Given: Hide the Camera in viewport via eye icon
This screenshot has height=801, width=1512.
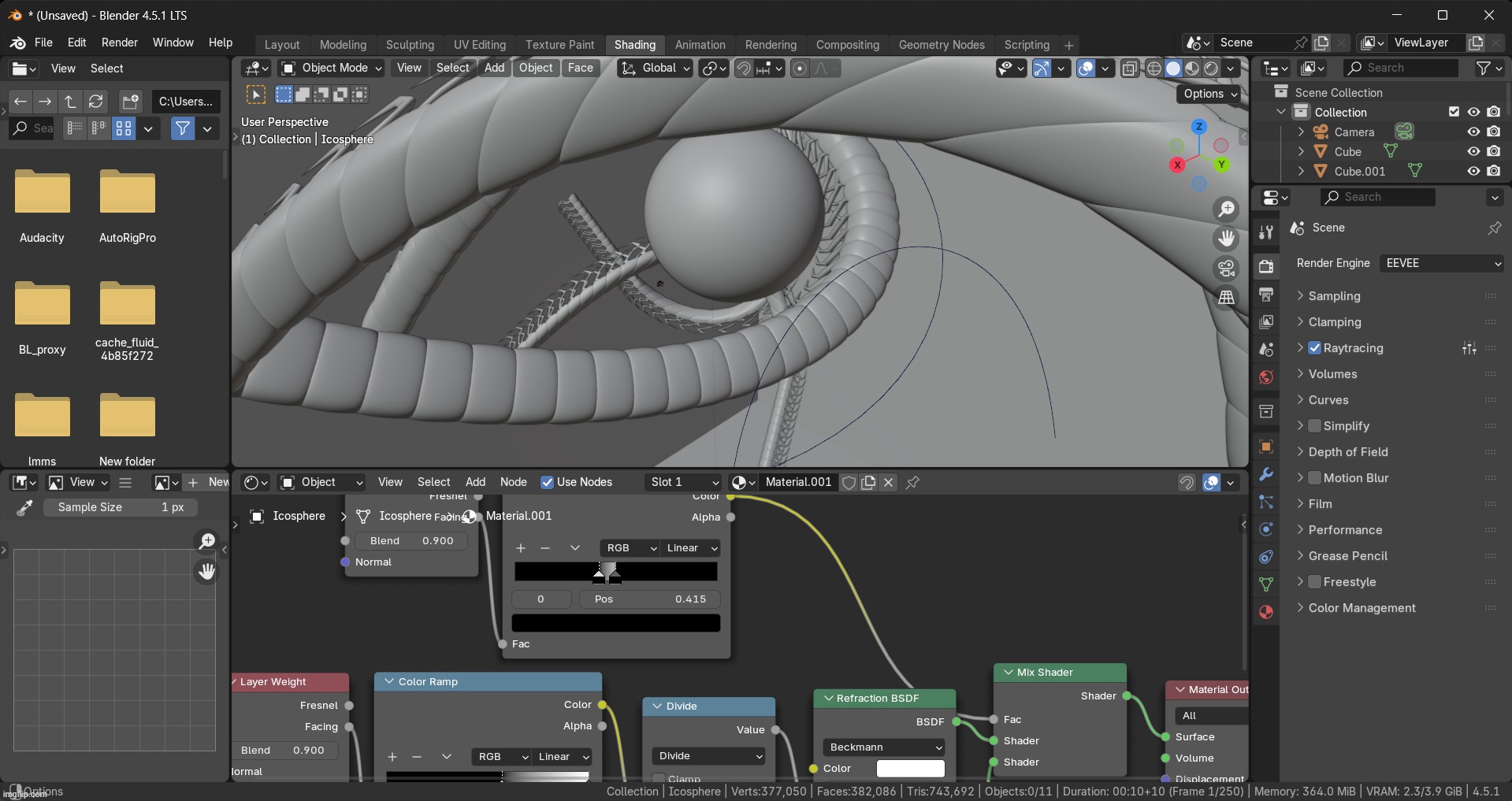Looking at the screenshot, I should tap(1473, 132).
